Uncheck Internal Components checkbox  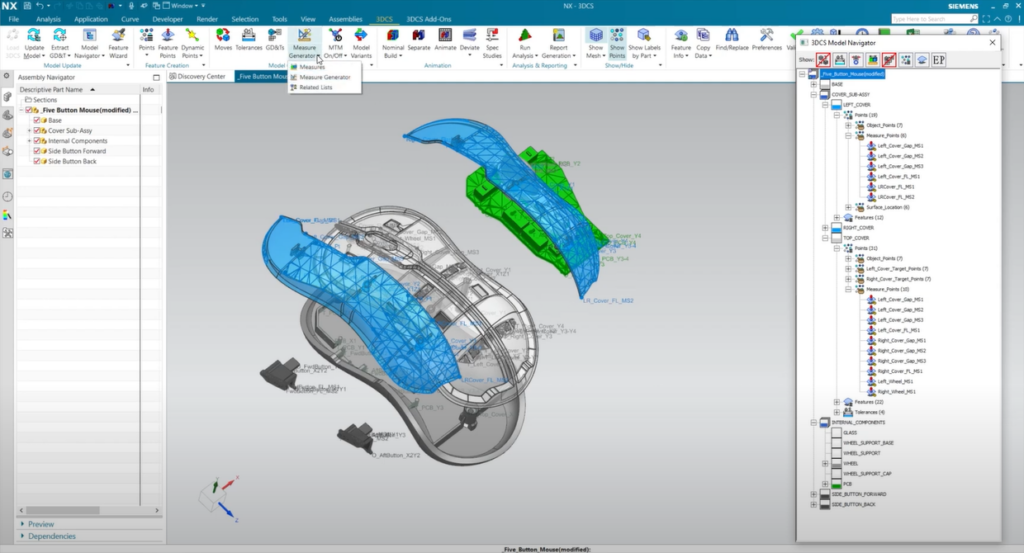[37, 140]
